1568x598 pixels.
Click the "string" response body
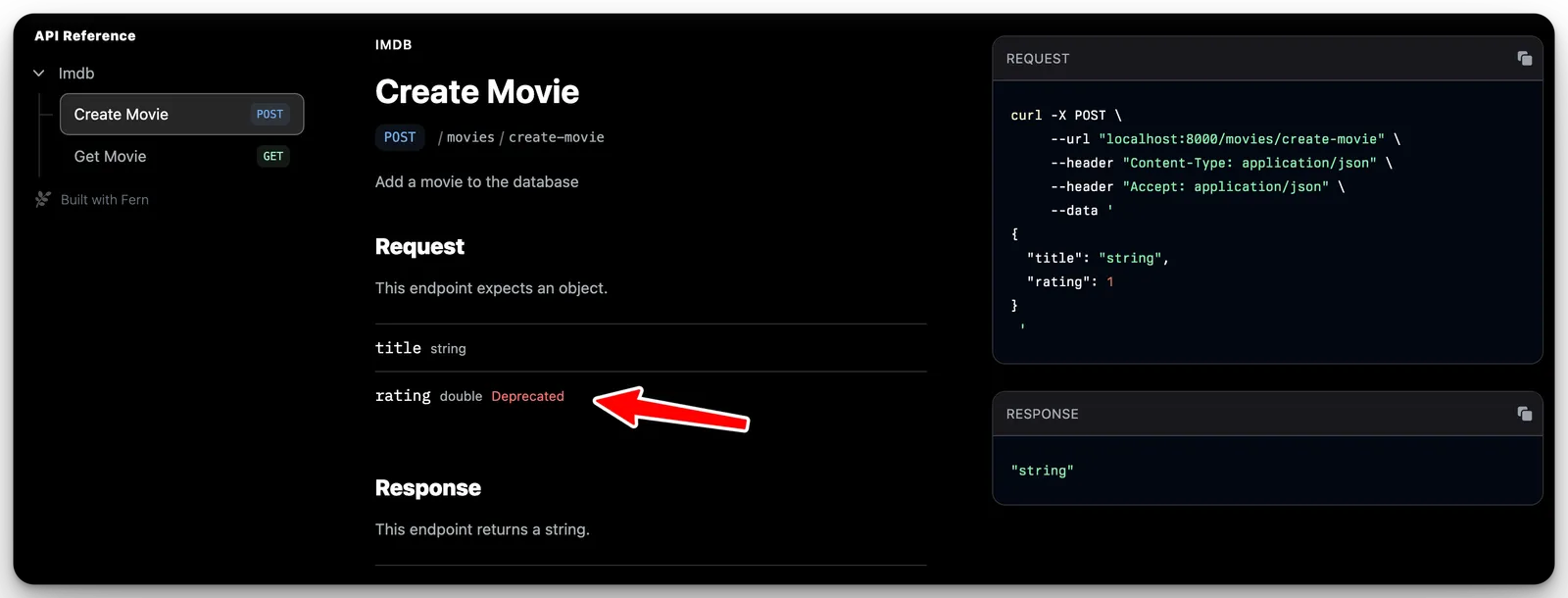[x=1043, y=471]
